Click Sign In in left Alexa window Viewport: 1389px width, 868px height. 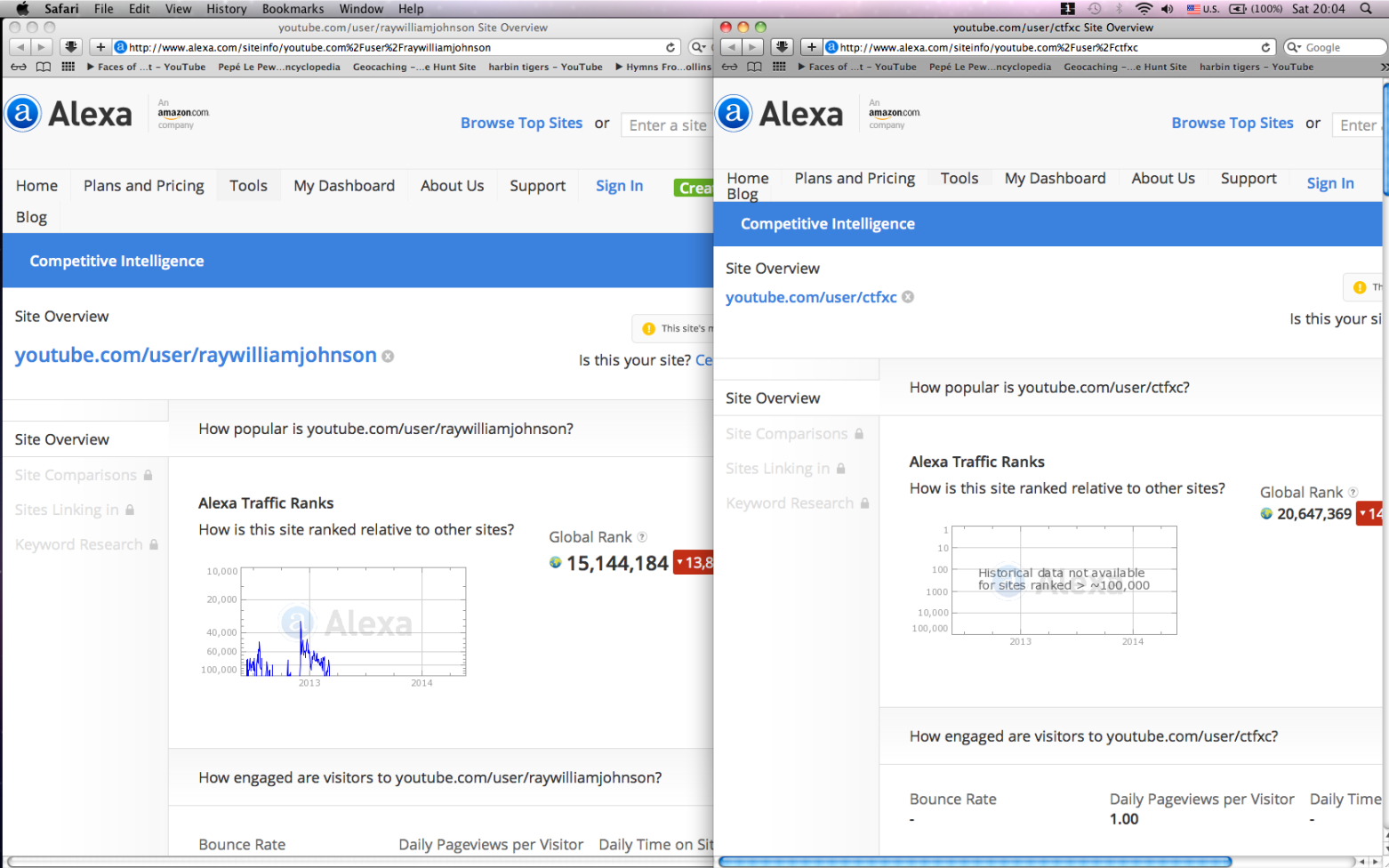pyautogui.click(x=619, y=186)
